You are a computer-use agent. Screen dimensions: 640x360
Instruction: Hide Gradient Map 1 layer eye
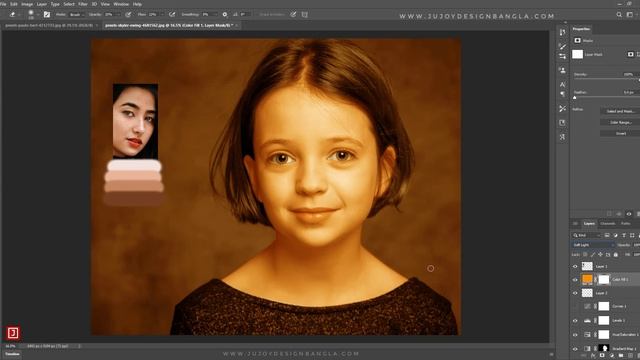(575, 349)
